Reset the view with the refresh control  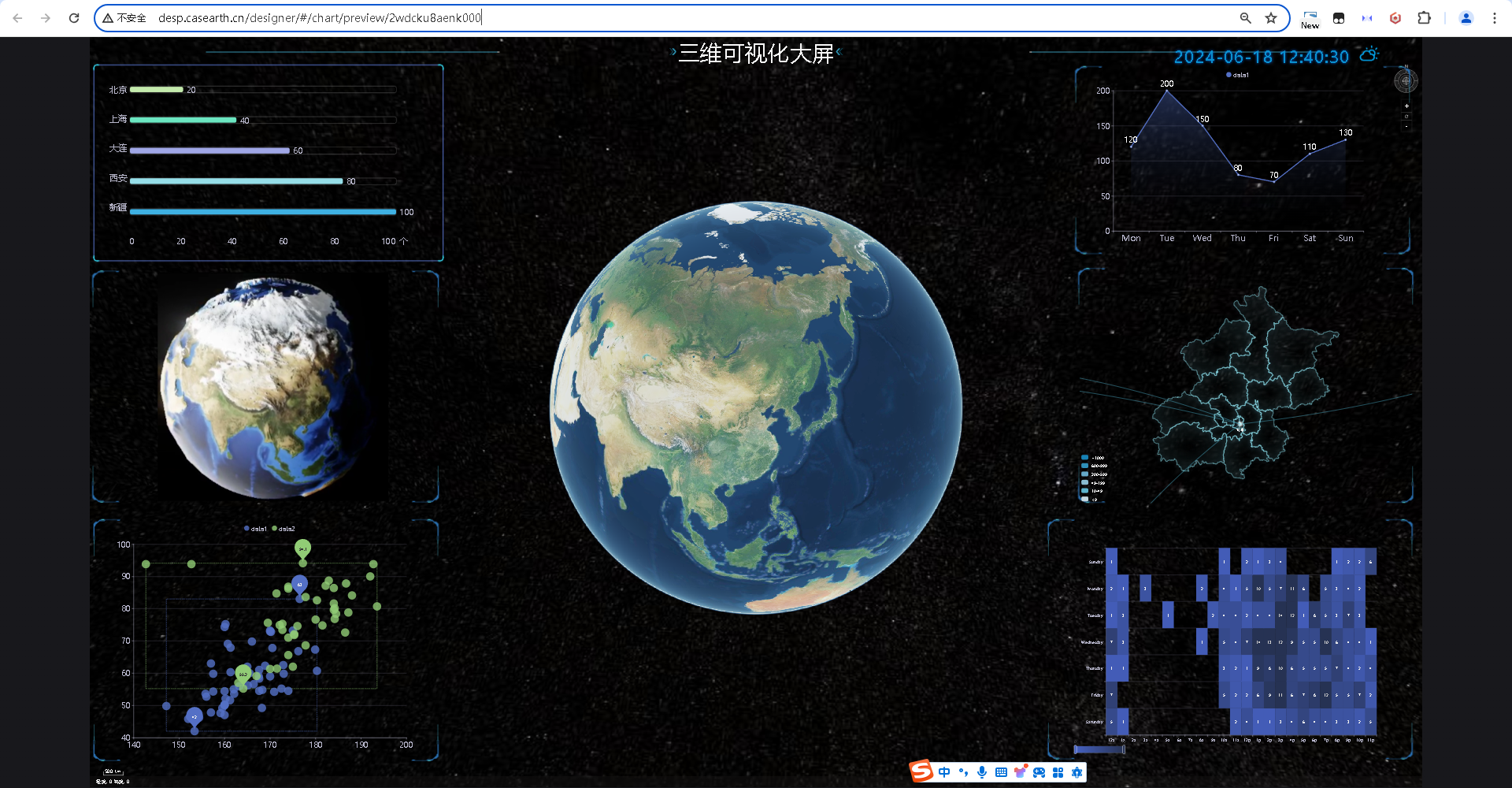coord(1406,116)
